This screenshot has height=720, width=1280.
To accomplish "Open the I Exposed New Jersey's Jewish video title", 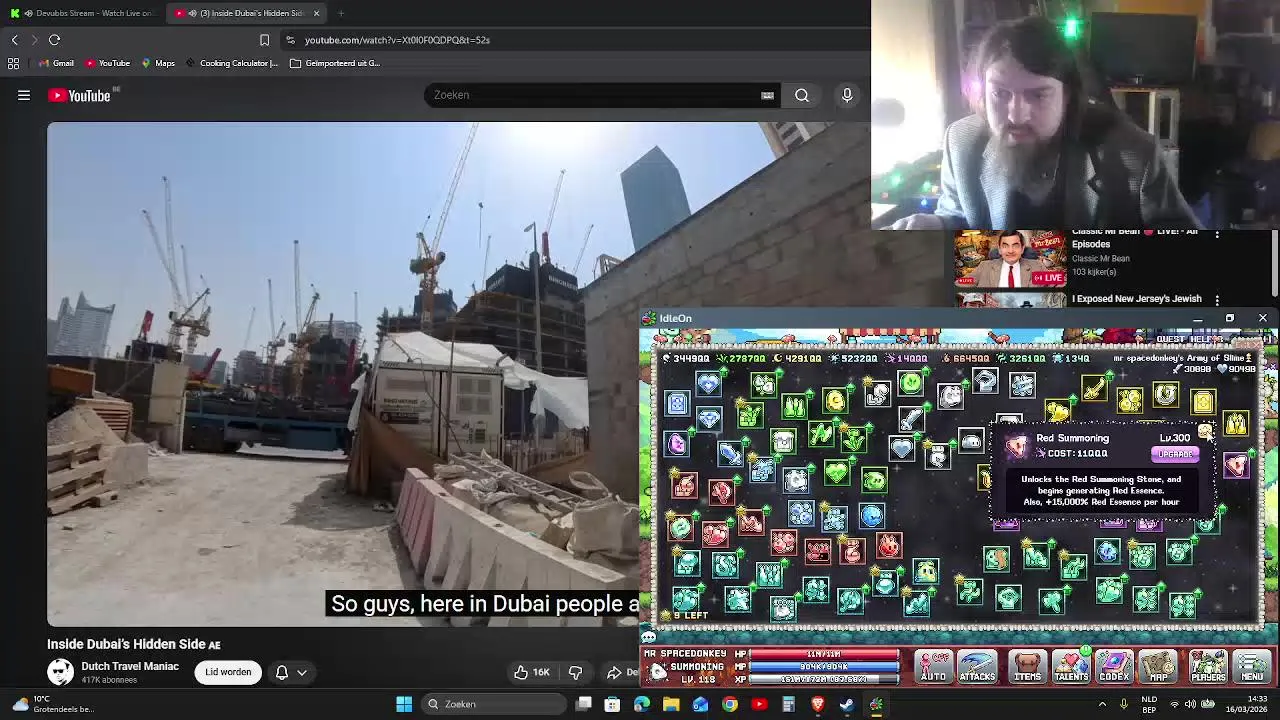I will pyautogui.click(x=1137, y=298).
